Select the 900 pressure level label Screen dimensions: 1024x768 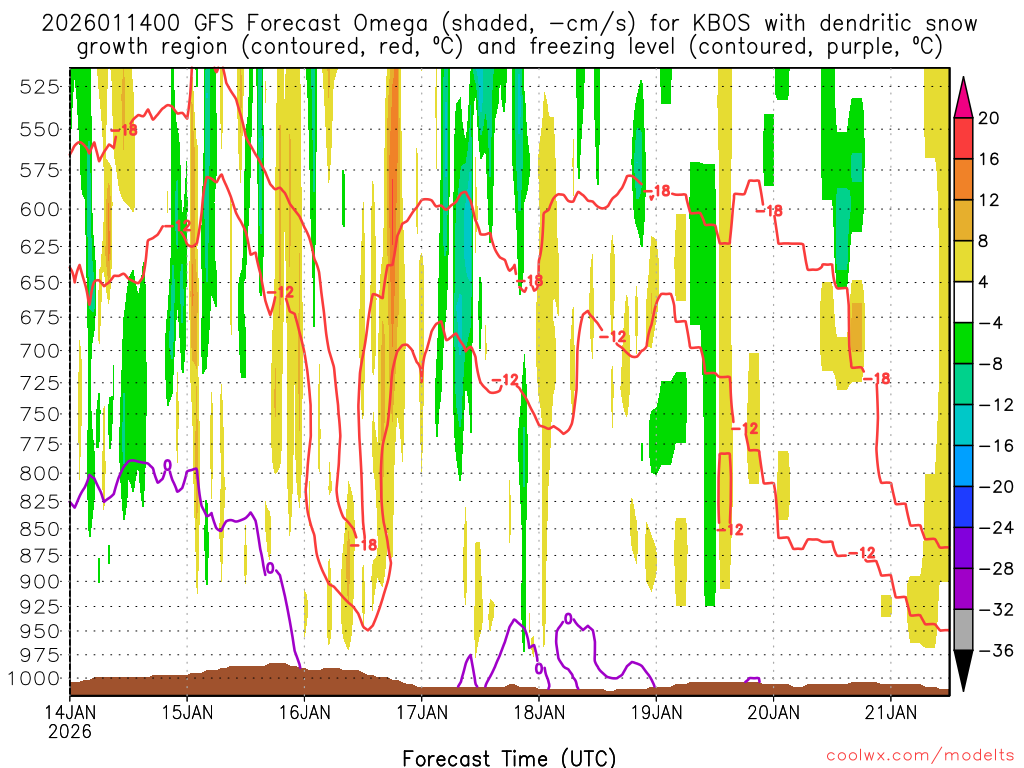(40, 582)
